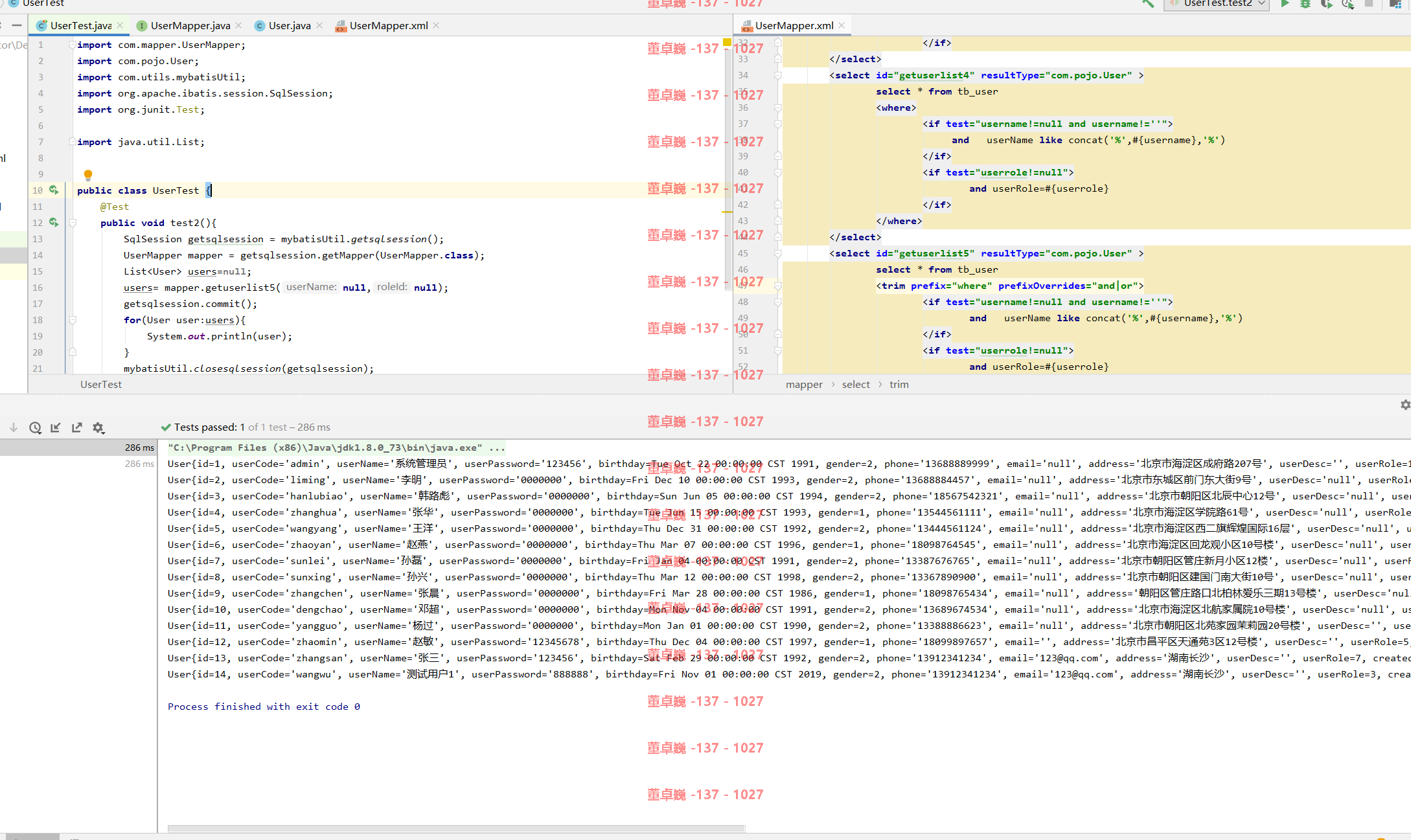
Task: Open the test runner settings gear
Action: pyautogui.click(x=98, y=427)
